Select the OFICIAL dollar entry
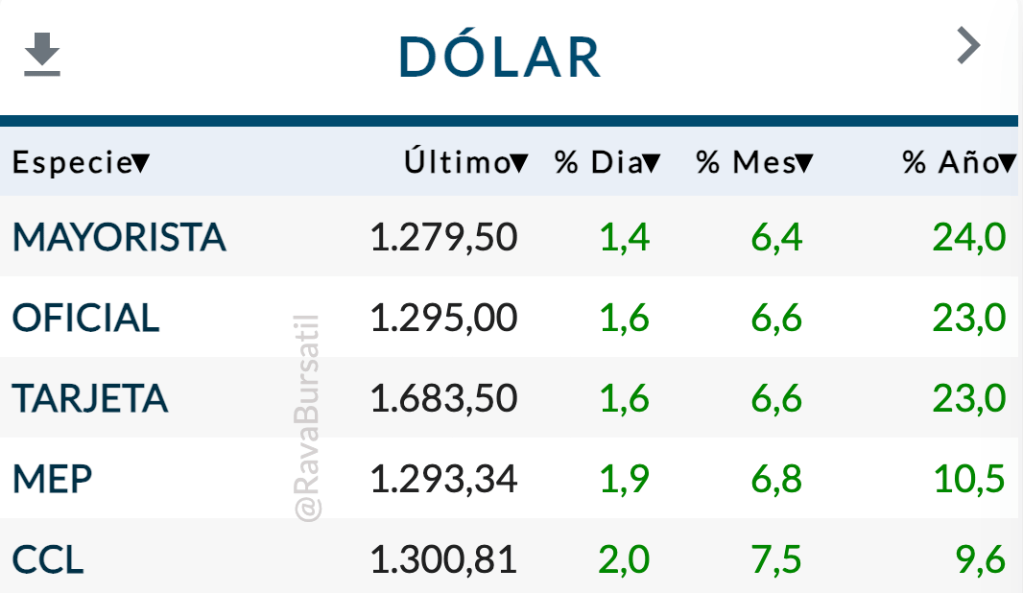 tap(86, 318)
